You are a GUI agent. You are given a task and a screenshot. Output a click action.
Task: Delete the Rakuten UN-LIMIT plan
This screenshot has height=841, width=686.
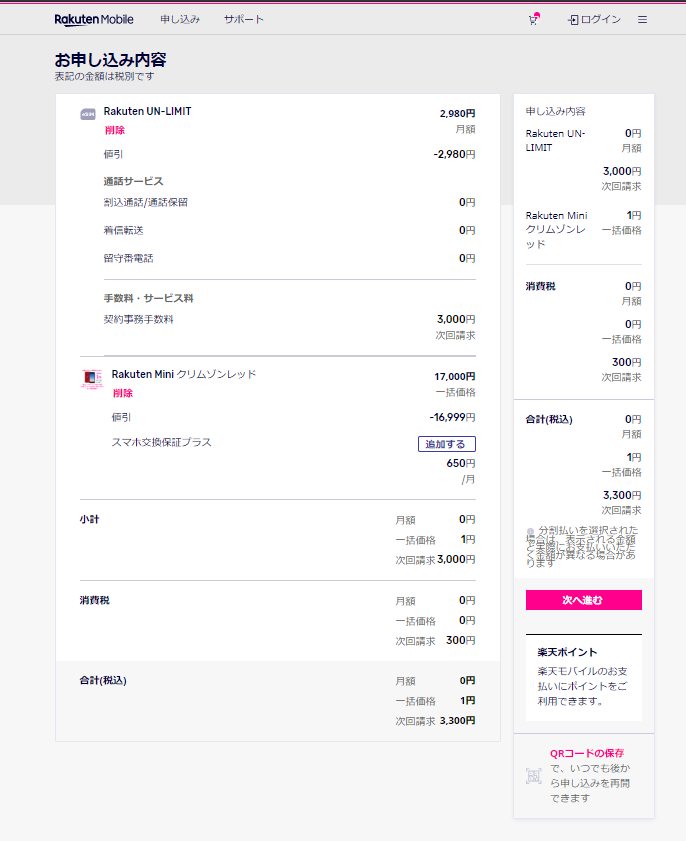115,130
